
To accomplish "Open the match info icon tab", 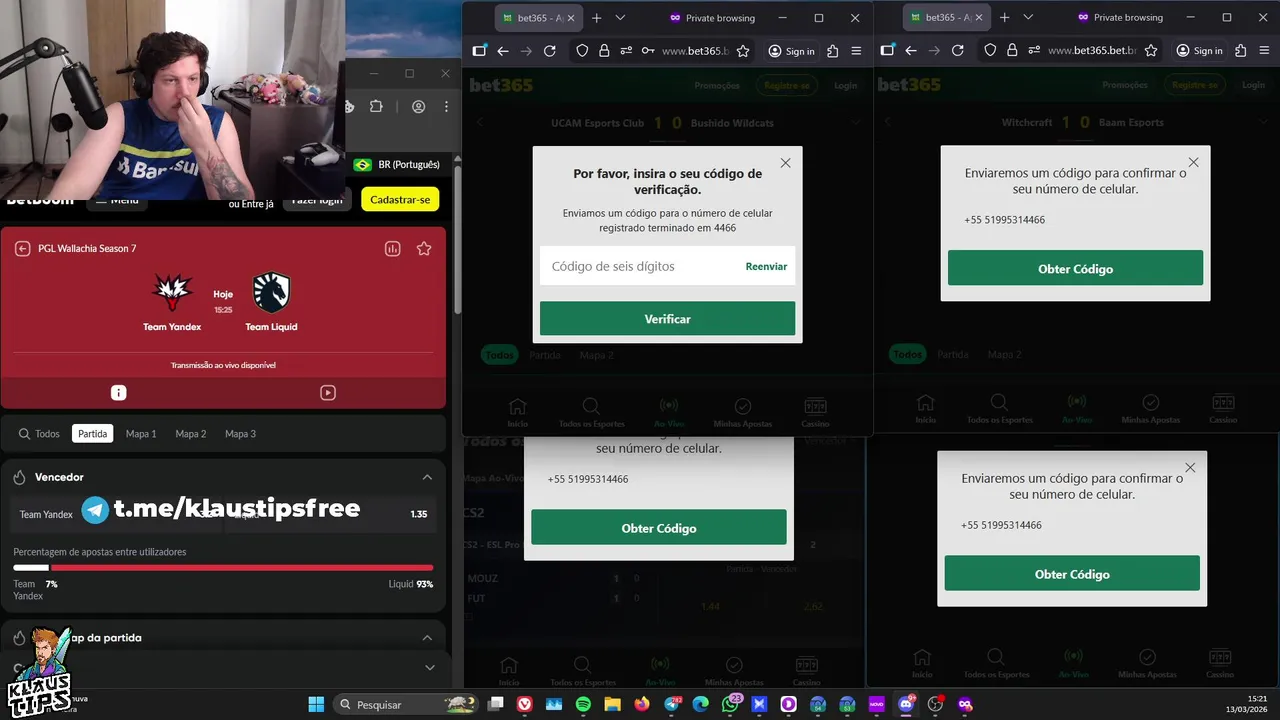I will (x=118, y=393).
